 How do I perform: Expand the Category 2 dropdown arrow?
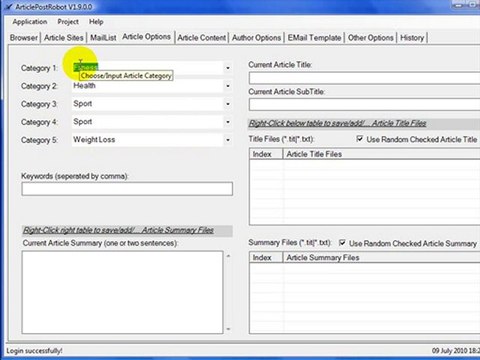click(228, 86)
